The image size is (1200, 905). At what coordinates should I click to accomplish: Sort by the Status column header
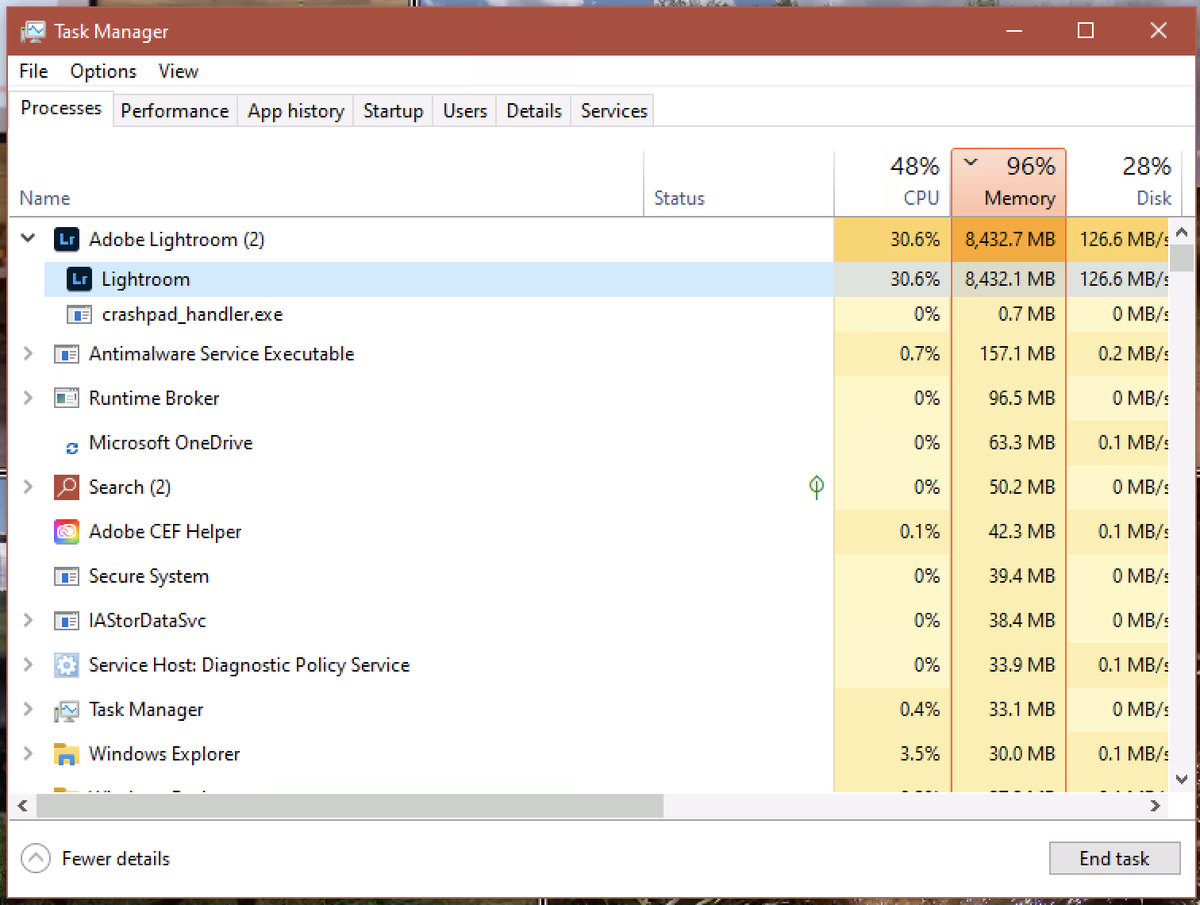click(x=739, y=183)
